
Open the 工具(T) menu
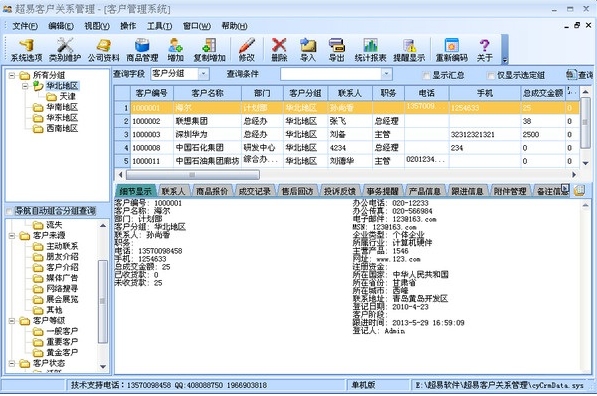pyautogui.click(x=159, y=26)
